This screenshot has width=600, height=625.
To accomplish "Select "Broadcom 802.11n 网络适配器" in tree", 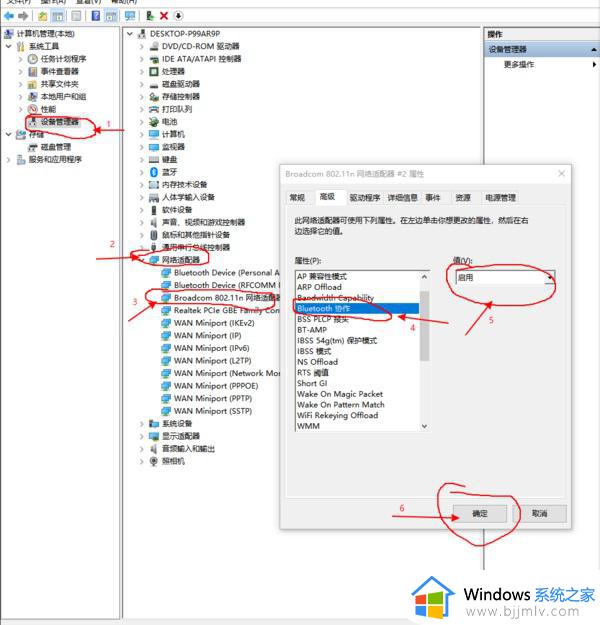I will pyautogui.click(x=226, y=298).
